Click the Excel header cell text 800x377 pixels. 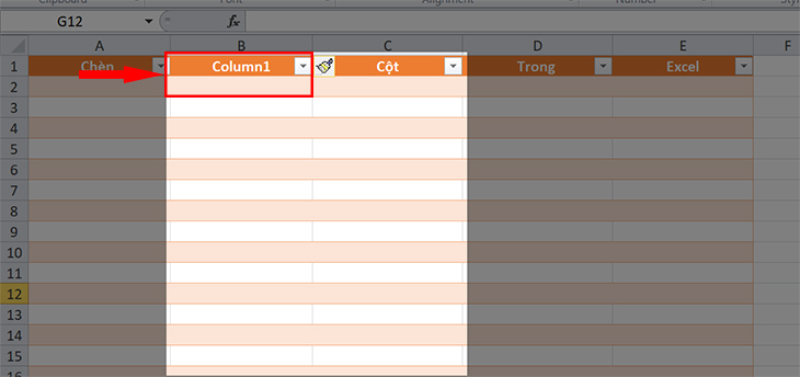point(683,66)
